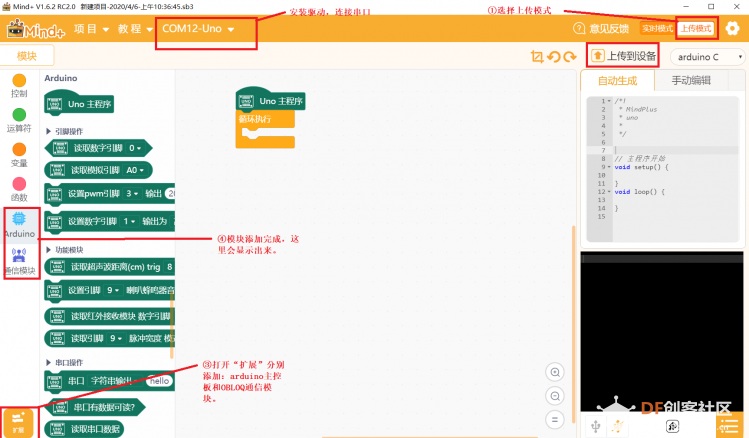This screenshot has width=749, height=438.
Task: Open the pin 3 dropdown on 设置pwm引脚
Action: 132,193
